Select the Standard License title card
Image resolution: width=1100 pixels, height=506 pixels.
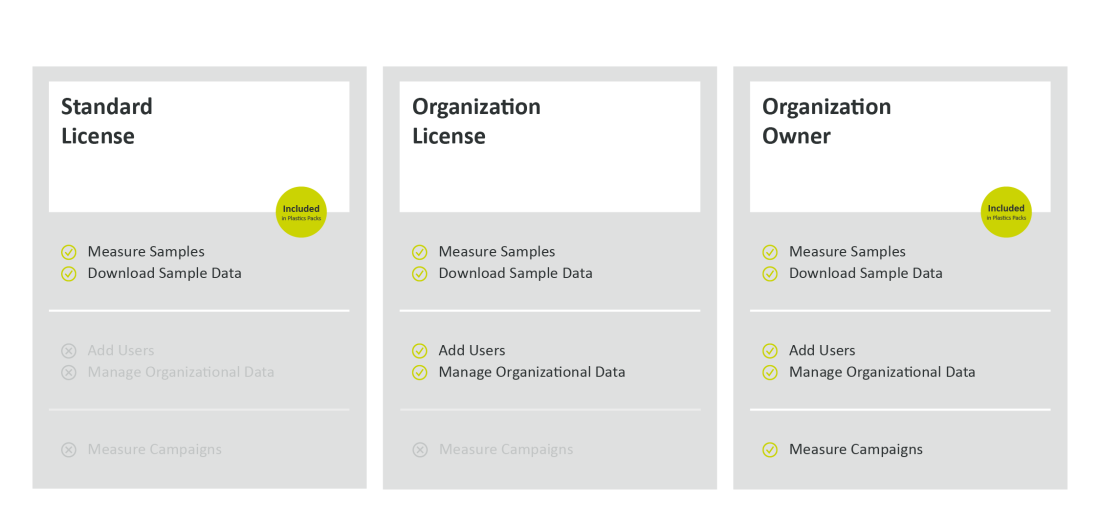(199, 147)
